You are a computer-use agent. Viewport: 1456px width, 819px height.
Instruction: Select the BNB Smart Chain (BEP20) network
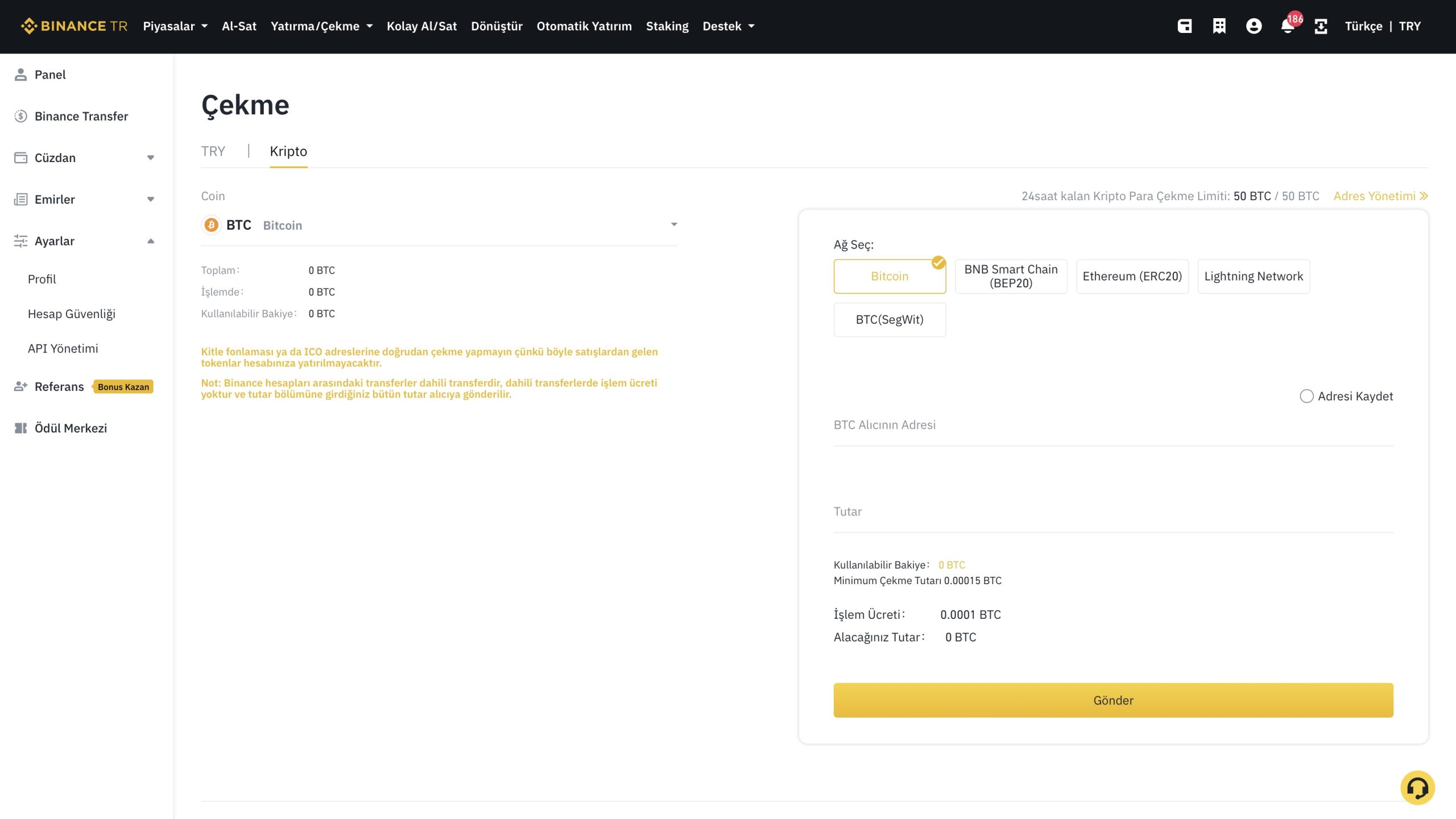(1011, 276)
